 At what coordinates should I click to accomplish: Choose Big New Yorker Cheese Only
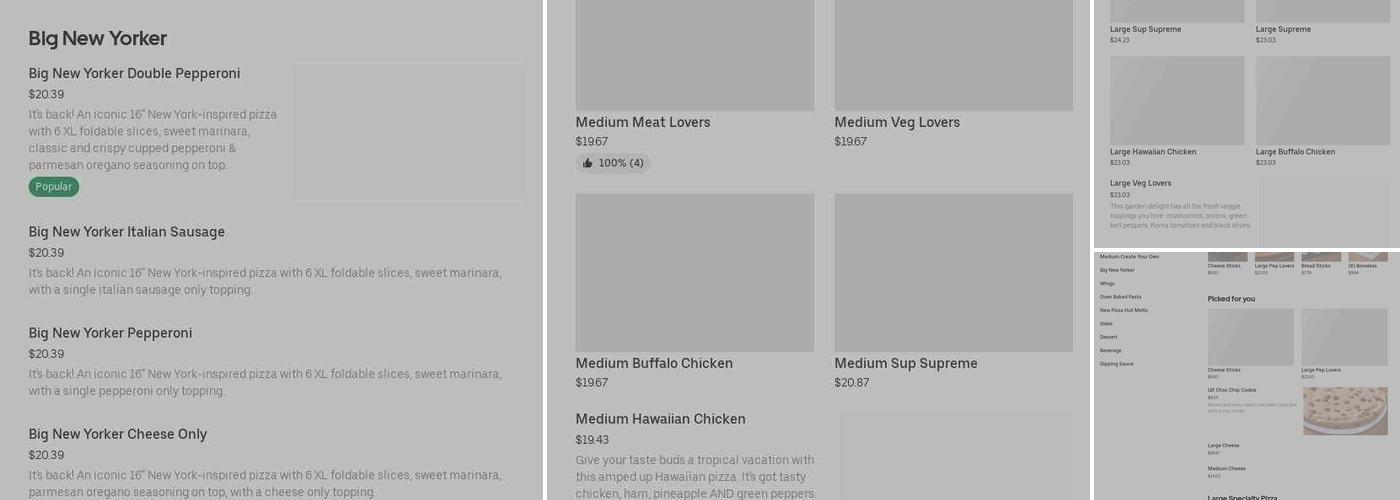coord(117,434)
